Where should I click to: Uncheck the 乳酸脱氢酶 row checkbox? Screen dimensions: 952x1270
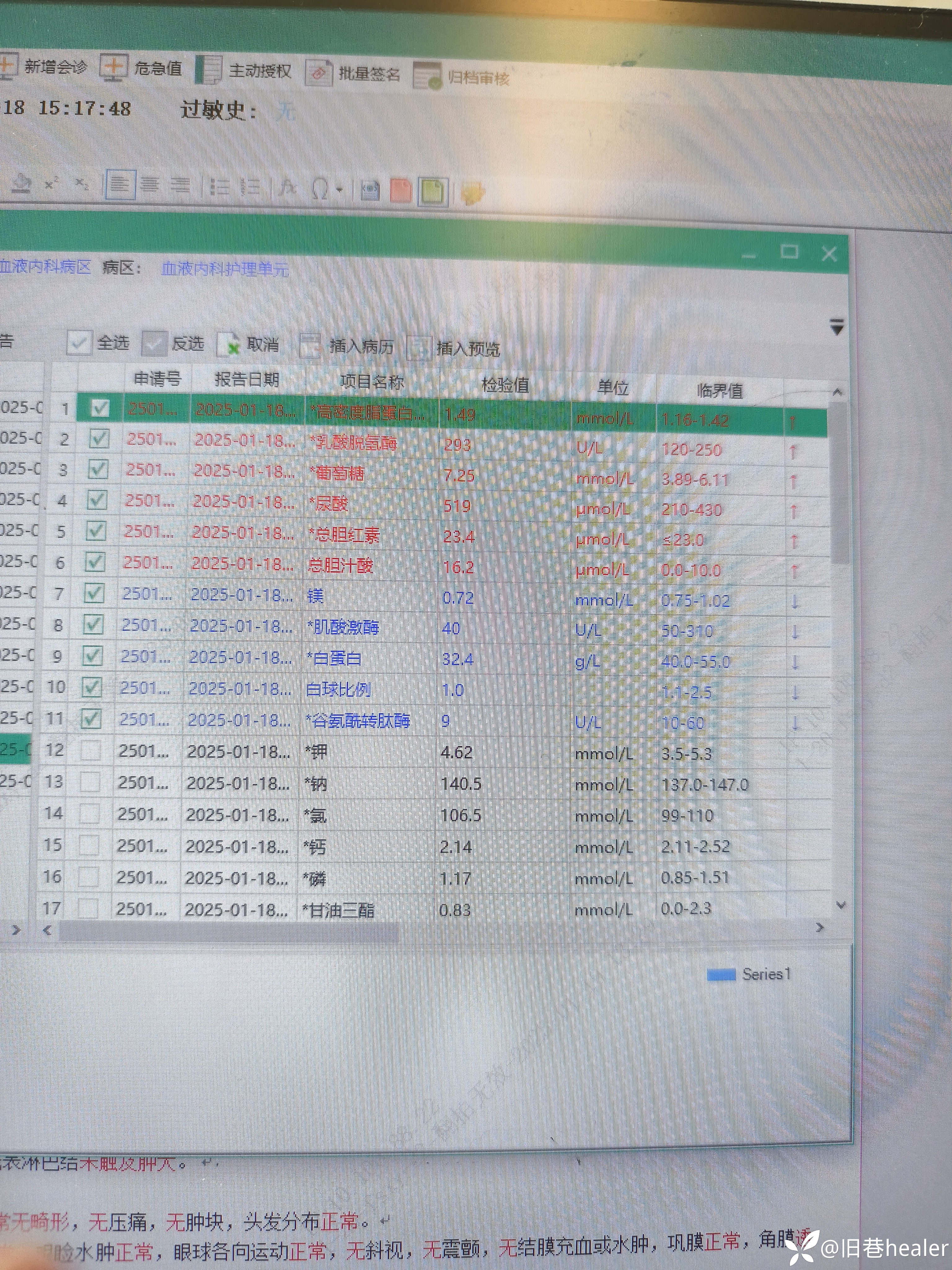pyautogui.click(x=99, y=439)
